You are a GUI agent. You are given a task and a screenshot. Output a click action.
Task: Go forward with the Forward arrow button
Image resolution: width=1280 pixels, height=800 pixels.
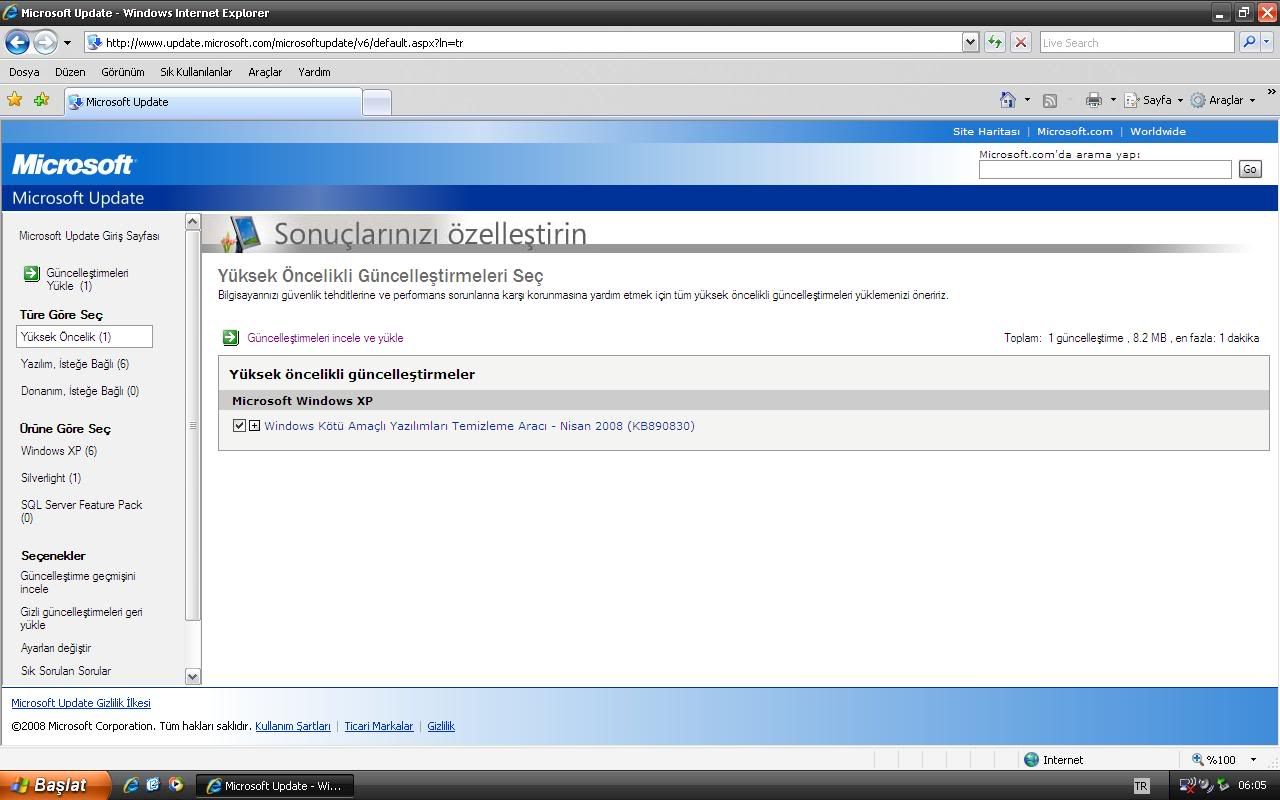click(x=45, y=42)
